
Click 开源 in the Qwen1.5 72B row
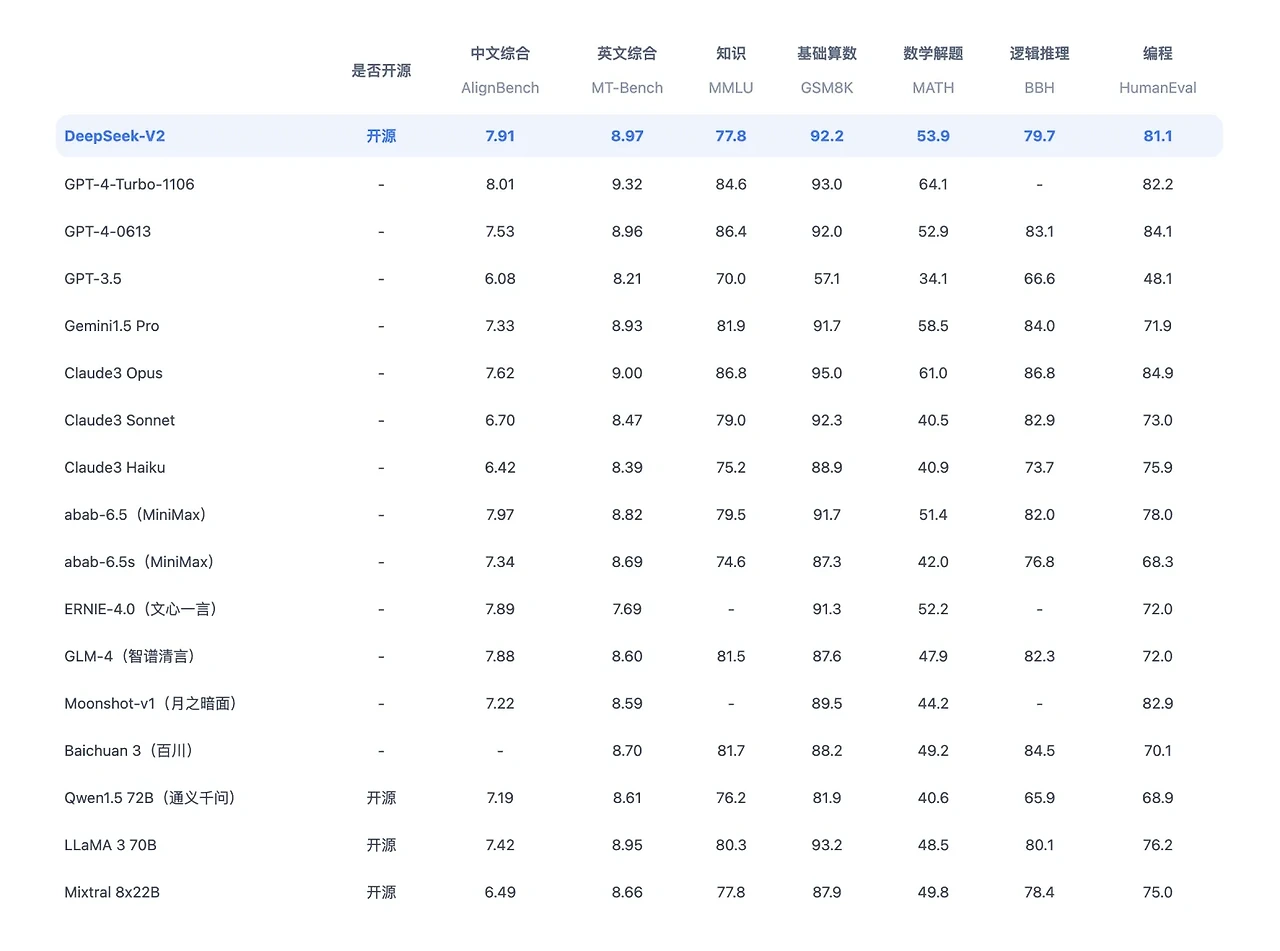click(x=381, y=798)
